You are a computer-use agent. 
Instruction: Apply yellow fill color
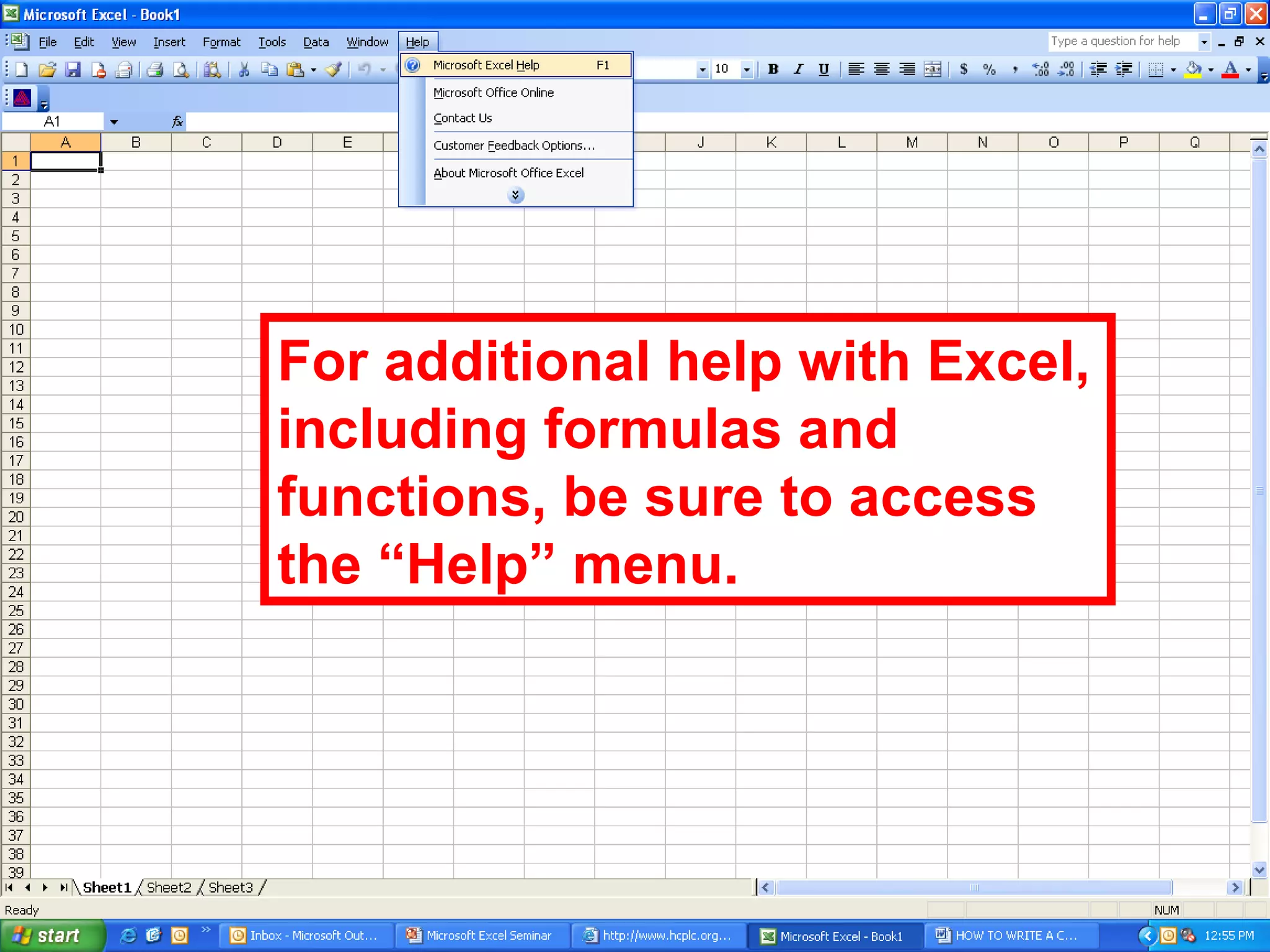point(1193,69)
